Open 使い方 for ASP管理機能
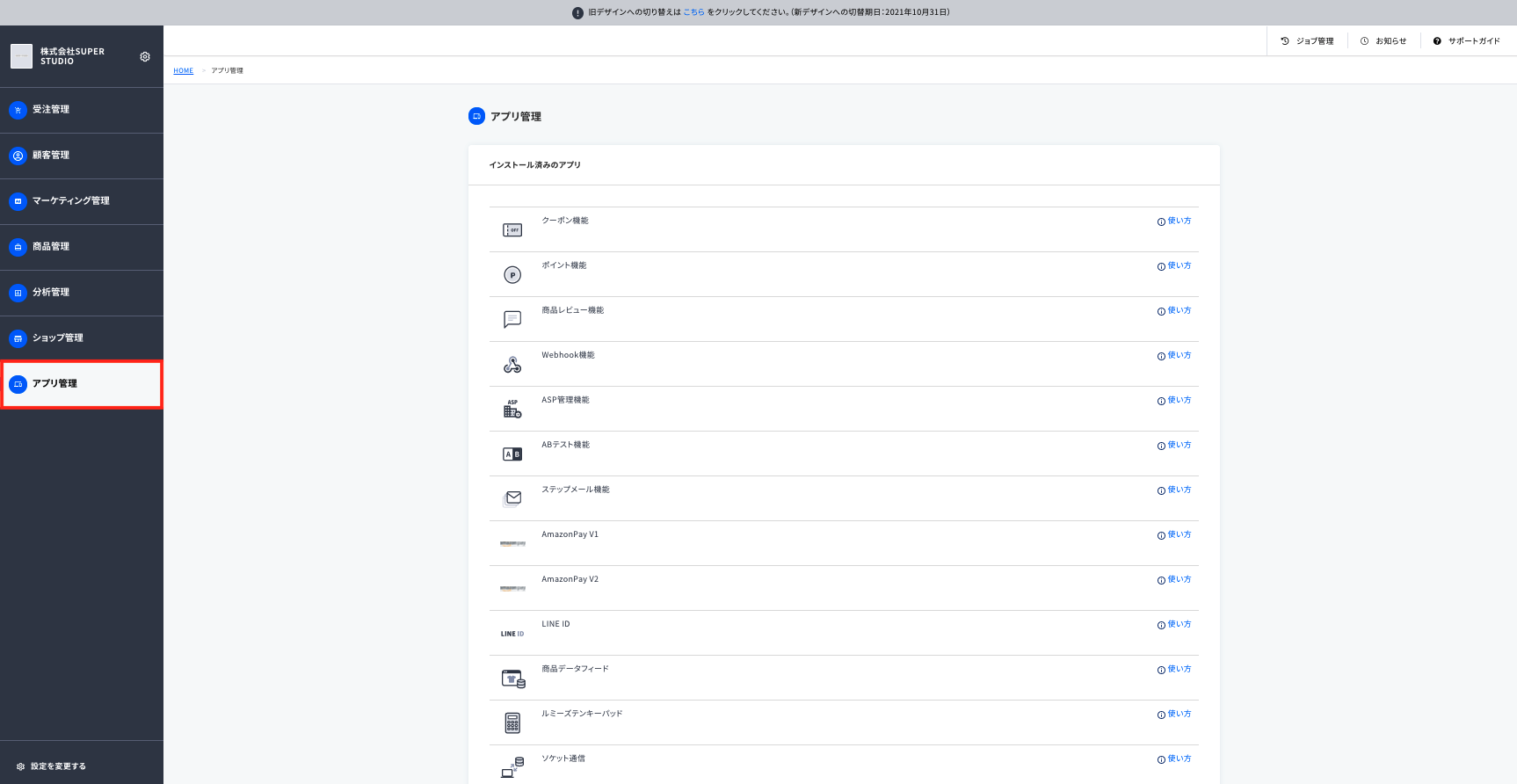 pyautogui.click(x=1174, y=401)
